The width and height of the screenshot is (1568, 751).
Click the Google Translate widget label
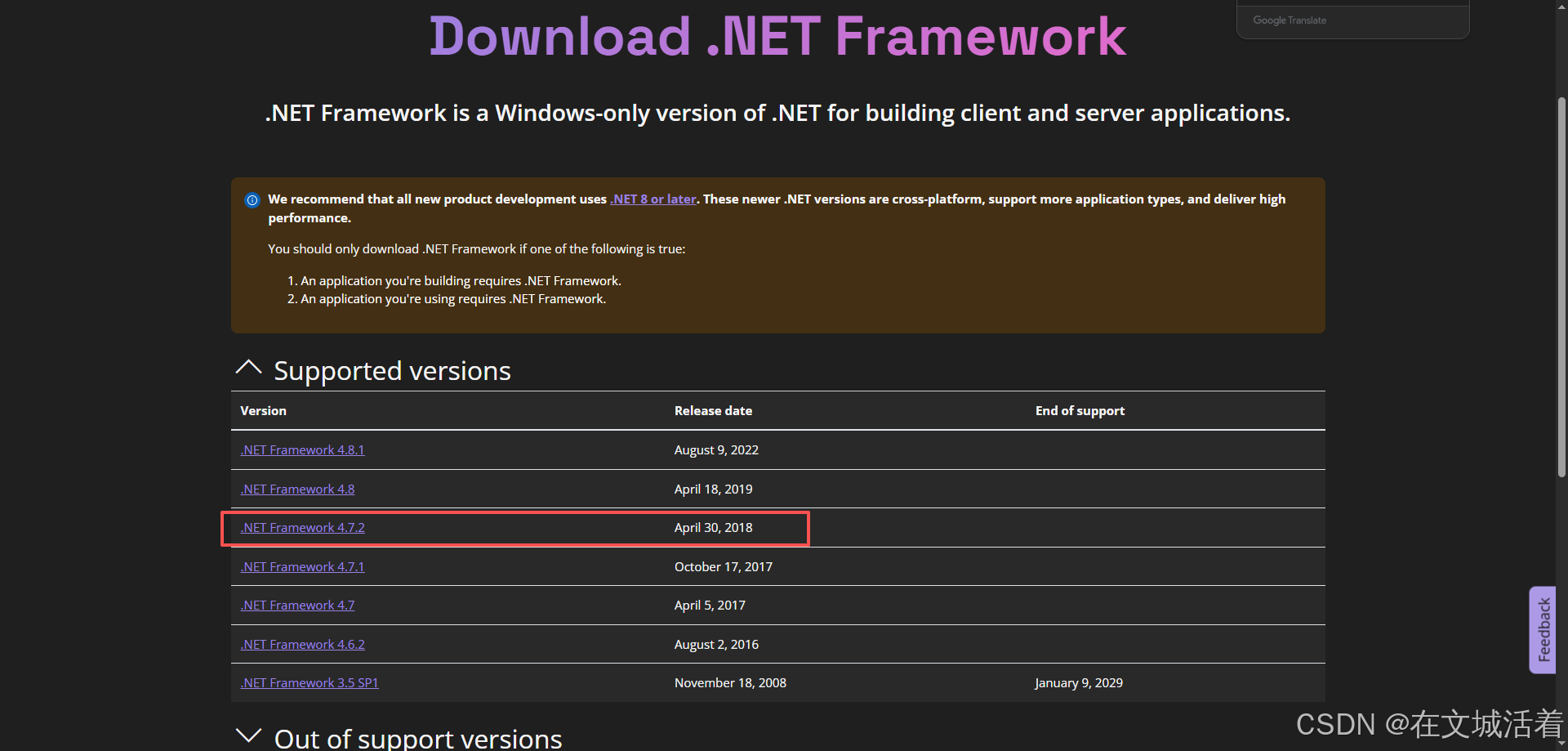1290,20
